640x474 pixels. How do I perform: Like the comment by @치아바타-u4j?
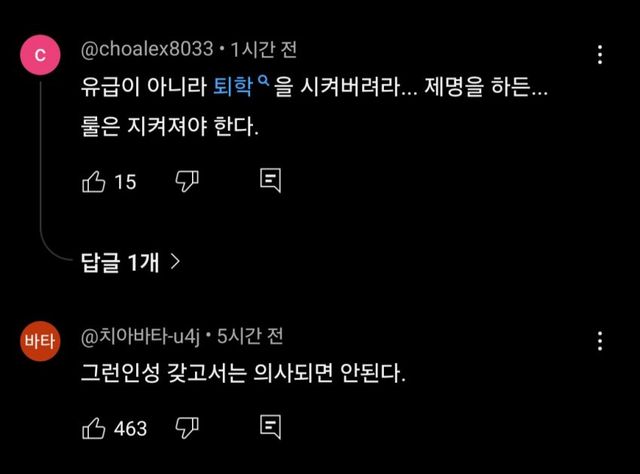93,428
